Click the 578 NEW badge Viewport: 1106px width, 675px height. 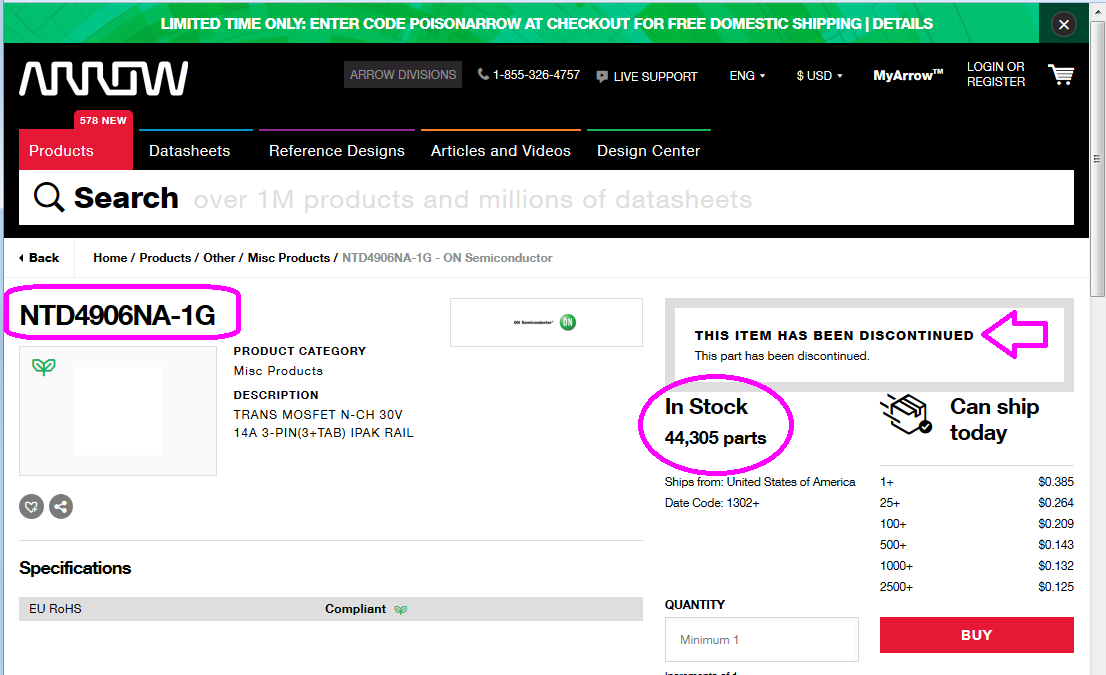point(103,121)
